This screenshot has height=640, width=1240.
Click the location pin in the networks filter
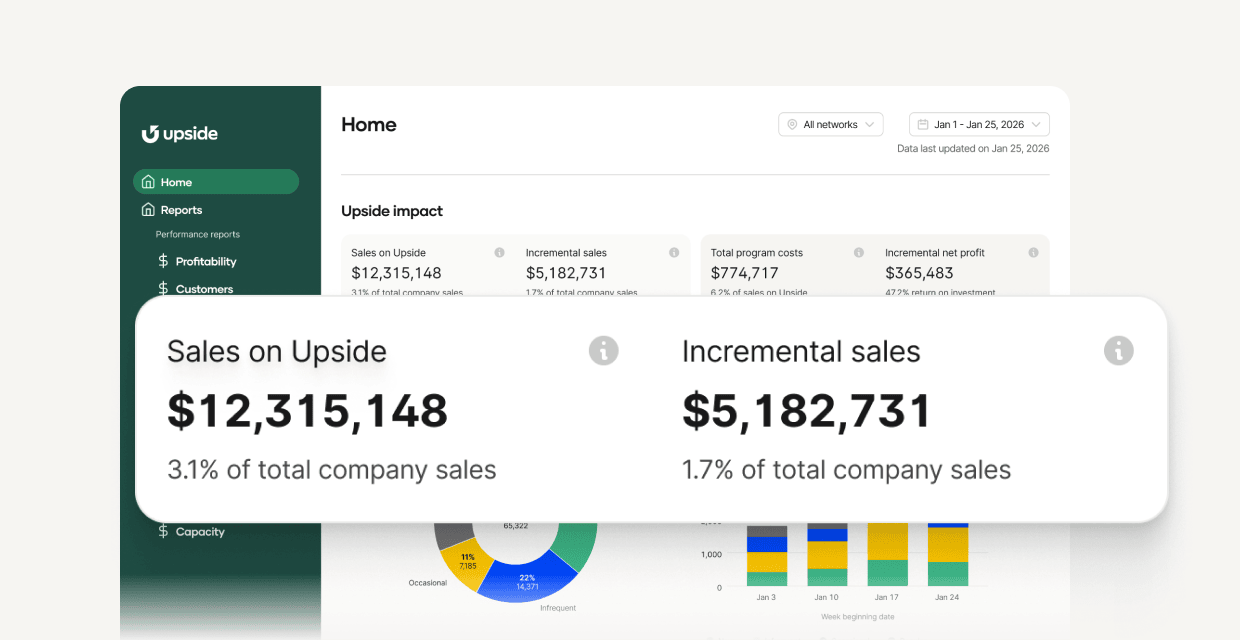tap(791, 124)
